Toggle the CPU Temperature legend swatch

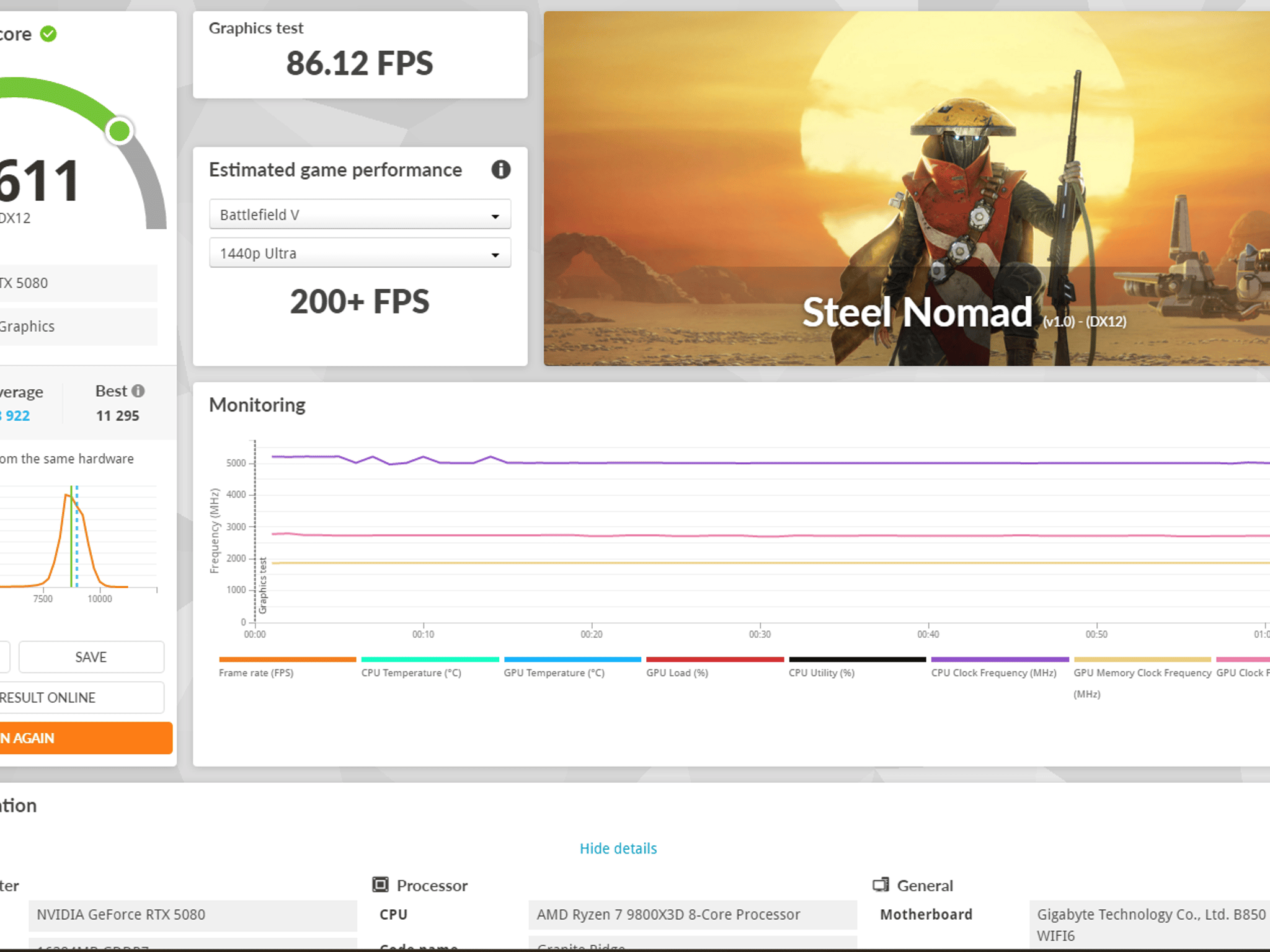pos(430,659)
